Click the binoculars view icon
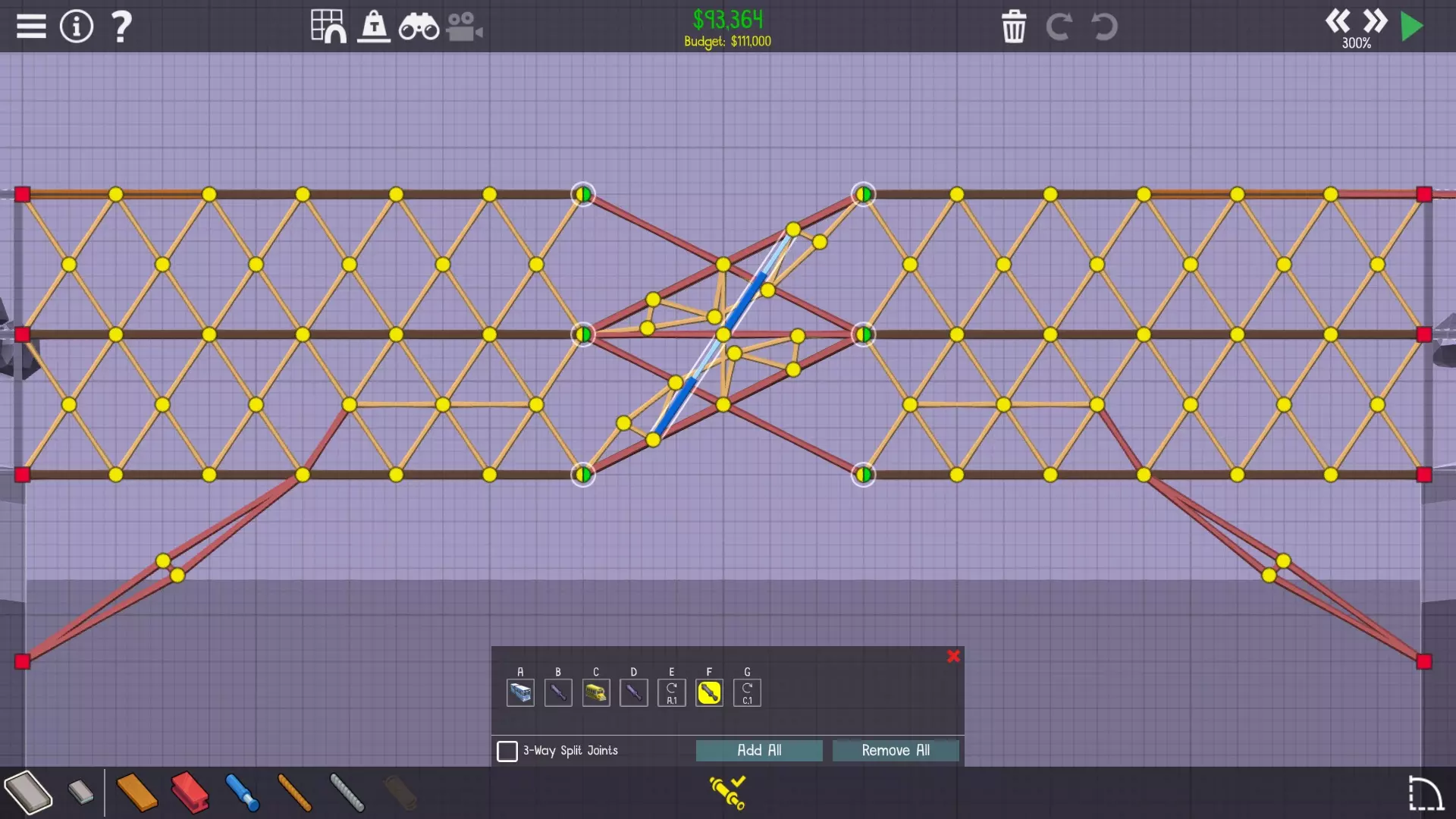The width and height of the screenshot is (1456, 819). 419,27
